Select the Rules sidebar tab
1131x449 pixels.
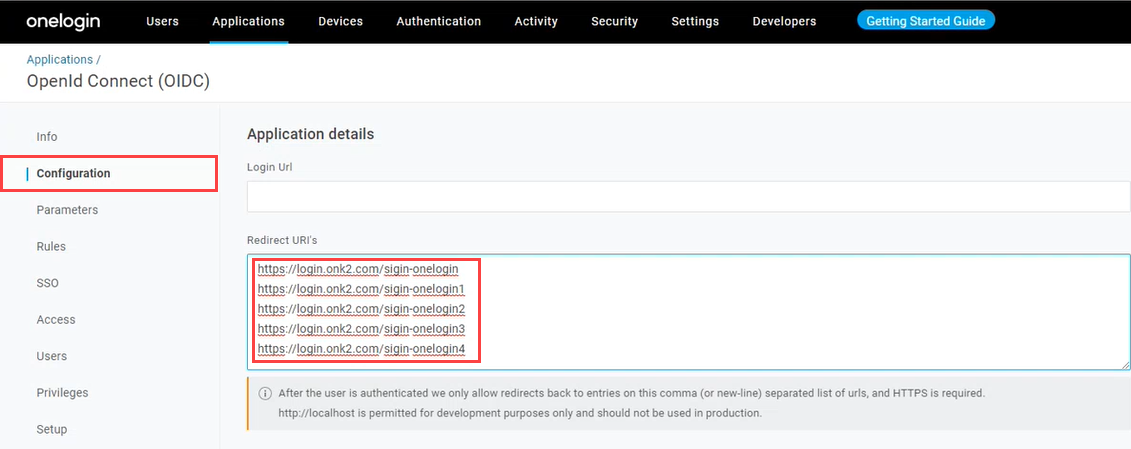[x=51, y=246]
